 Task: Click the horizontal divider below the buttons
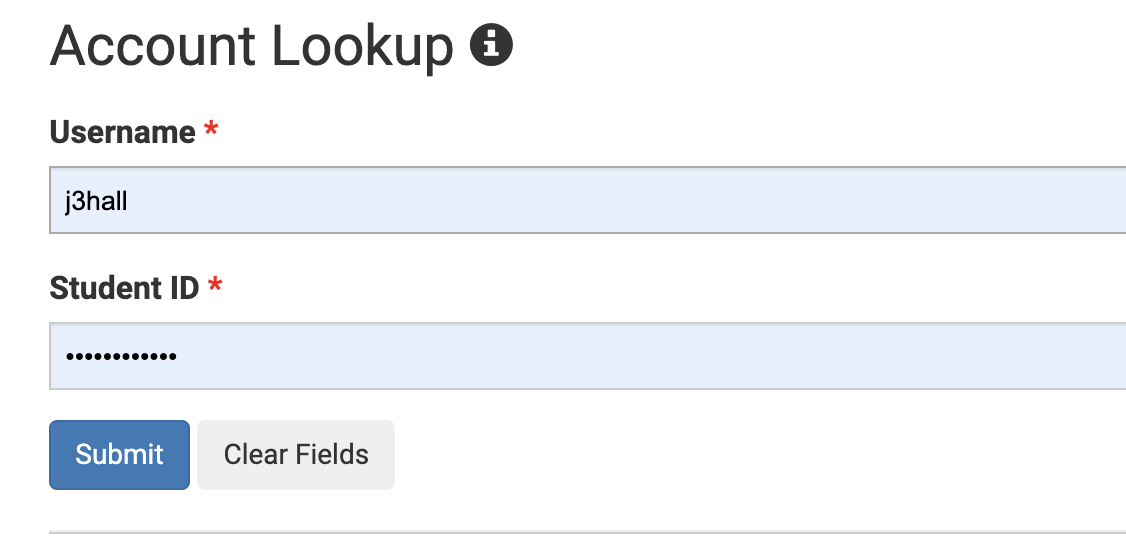587,533
